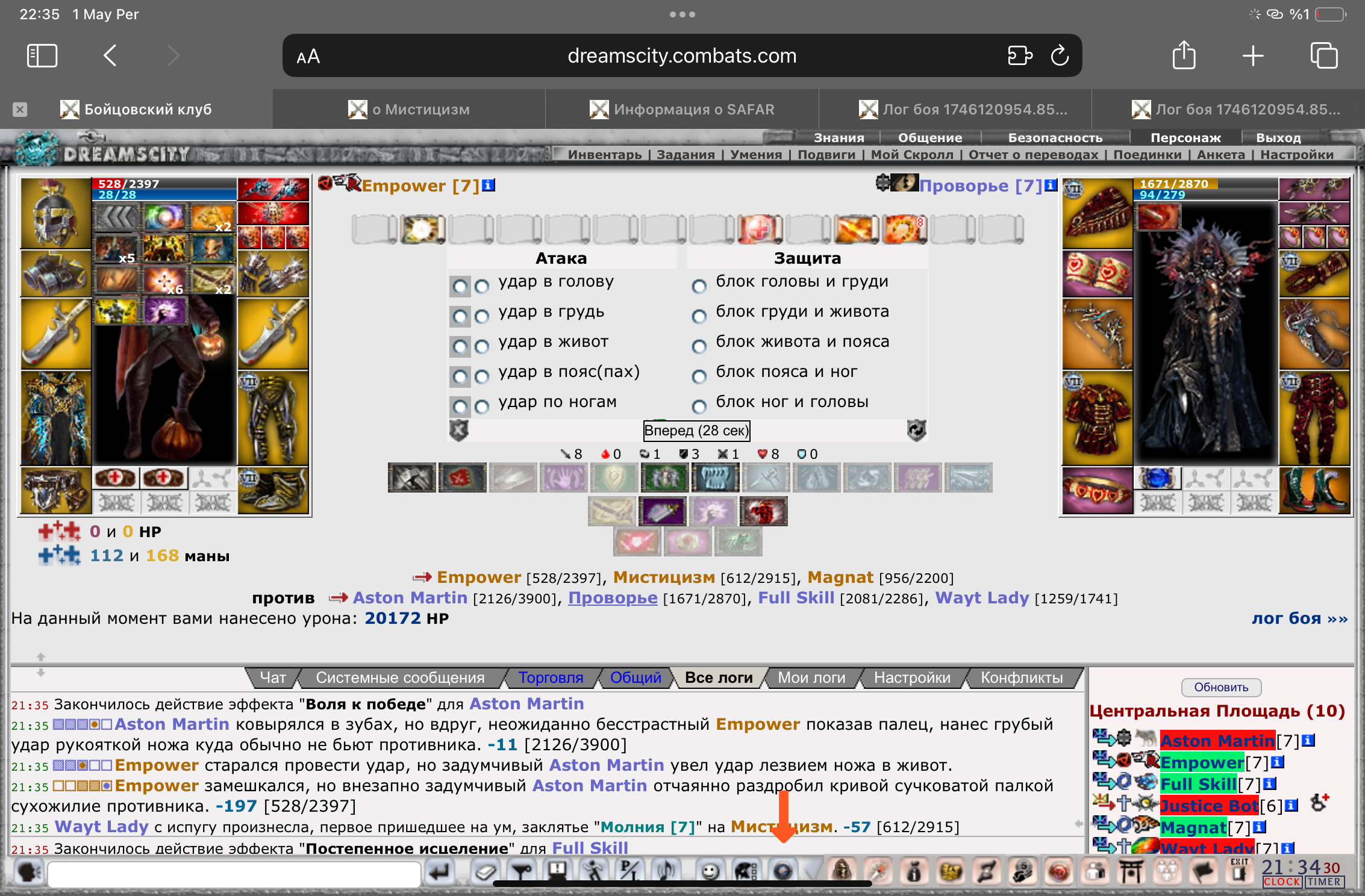Viewport: 1365px width, 896px height.
Task: Activate the red demon rage skill
Action: [x=764, y=512]
